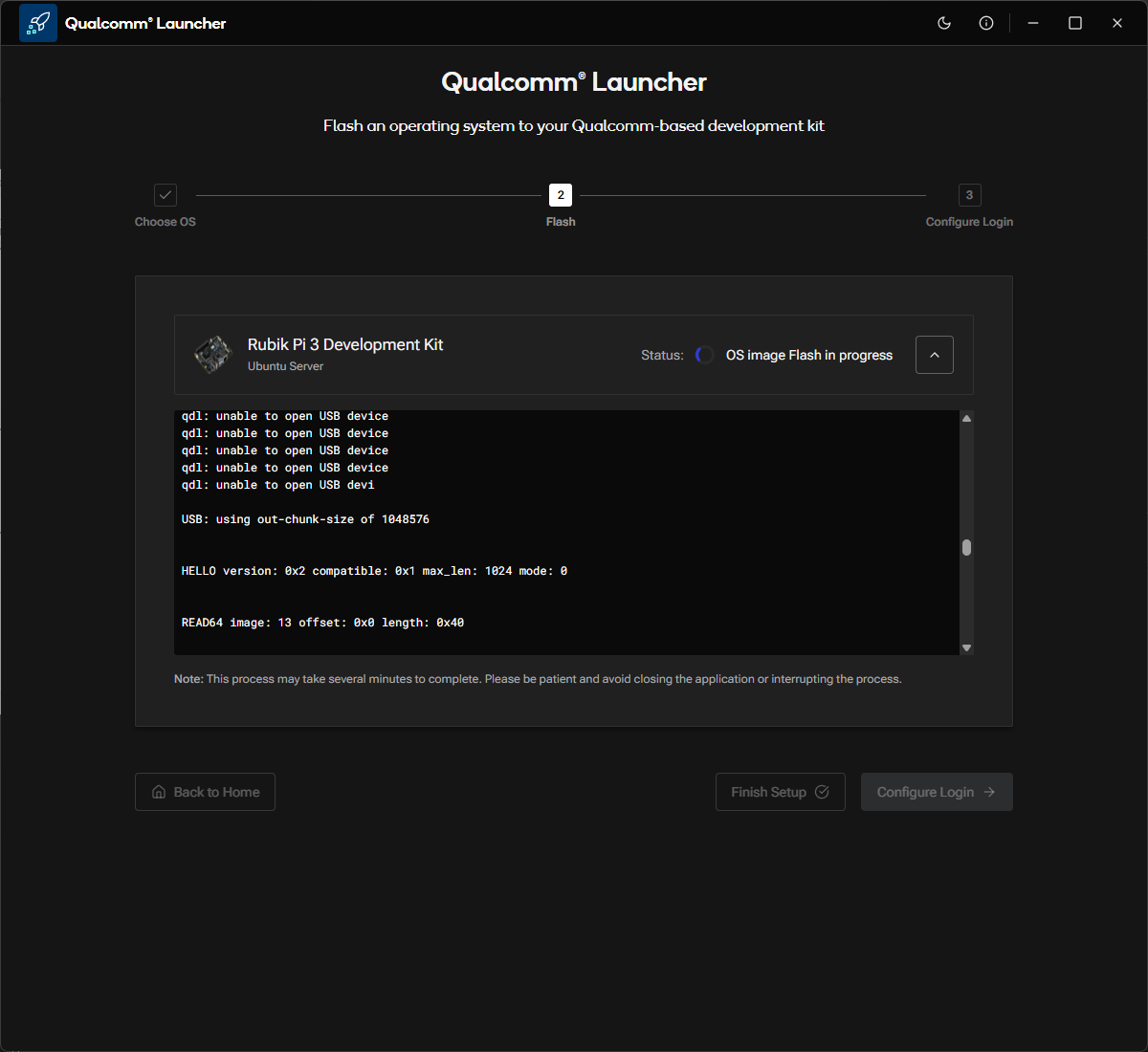Click the 'HELLO version: 0x2' log line
The width and height of the screenshot is (1148, 1052).
(374, 571)
